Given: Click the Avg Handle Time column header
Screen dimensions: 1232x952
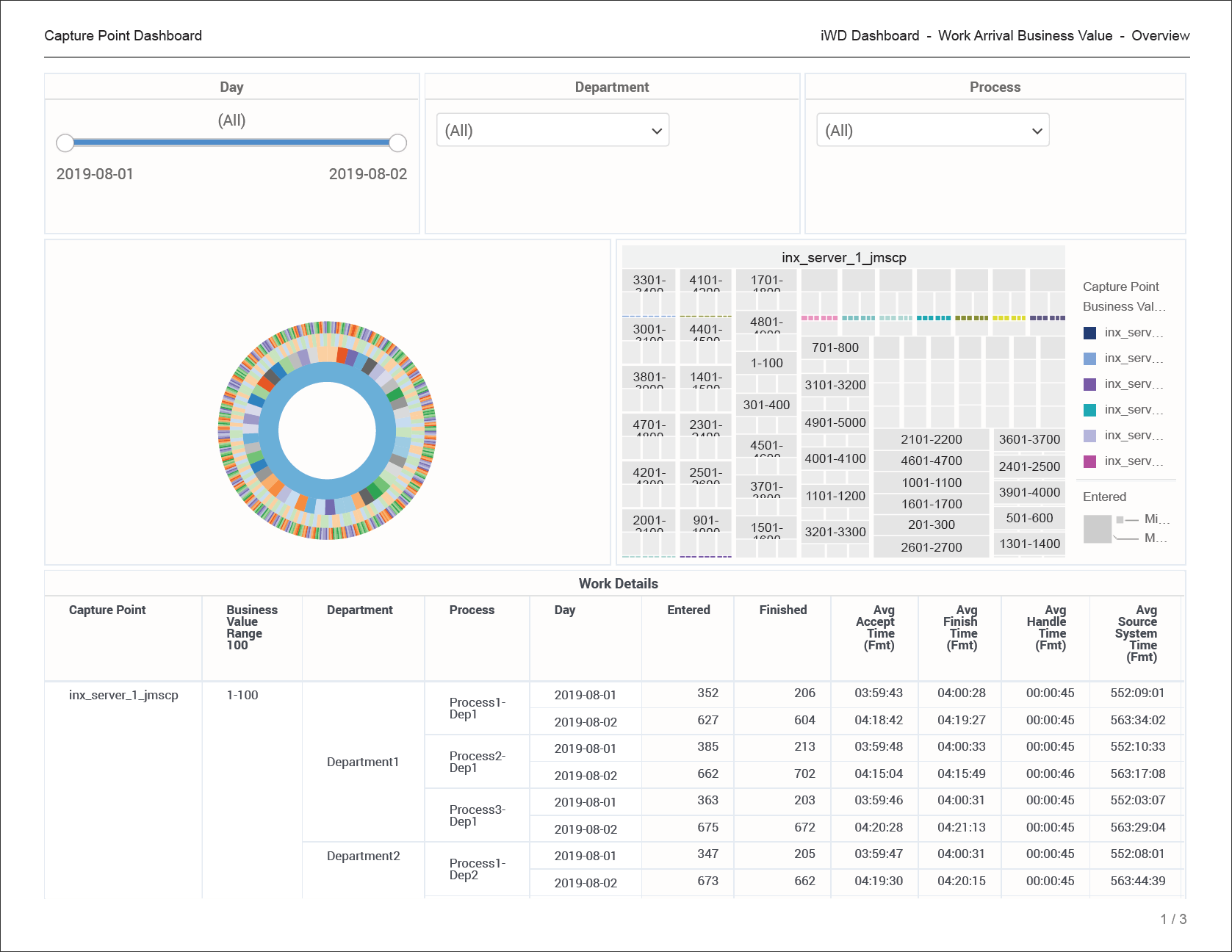Looking at the screenshot, I should pyautogui.click(x=1050, y=627).
